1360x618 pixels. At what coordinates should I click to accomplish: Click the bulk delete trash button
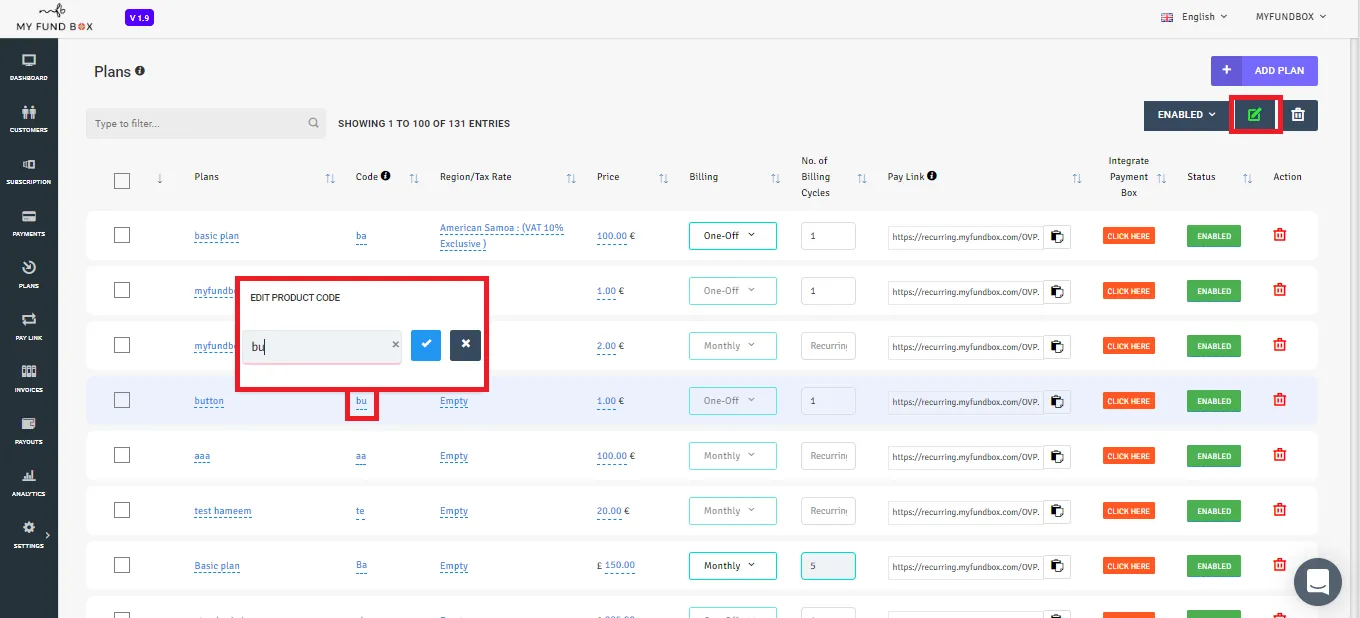(x=1298, y=115)
